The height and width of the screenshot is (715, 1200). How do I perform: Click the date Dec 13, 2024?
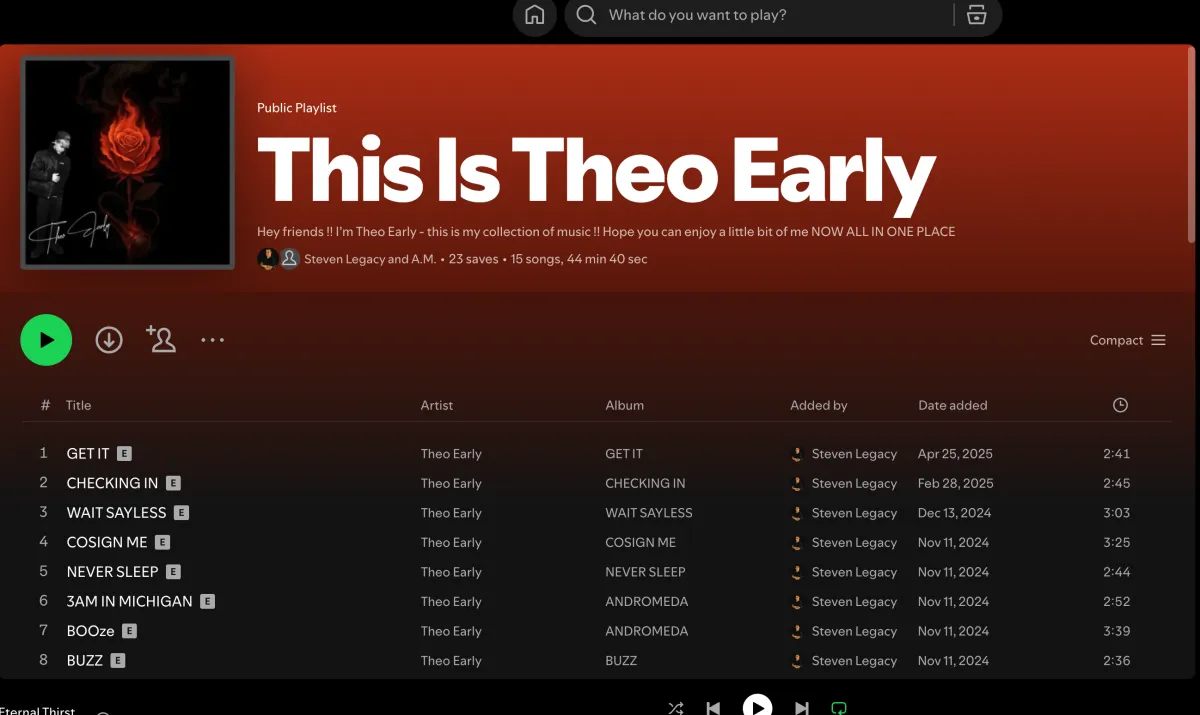(954, 513)
